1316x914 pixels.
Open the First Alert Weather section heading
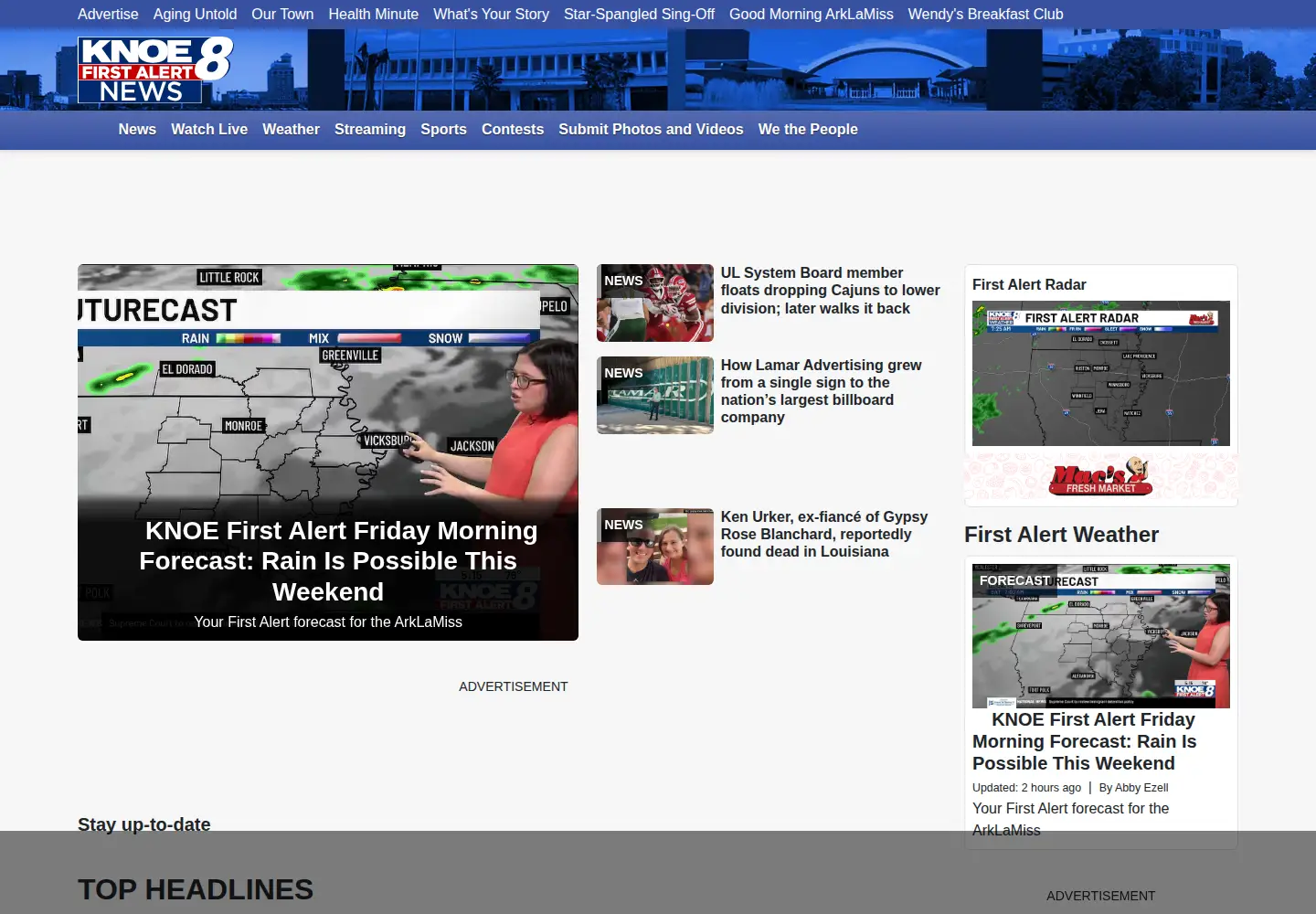(x=1061, y=535)
